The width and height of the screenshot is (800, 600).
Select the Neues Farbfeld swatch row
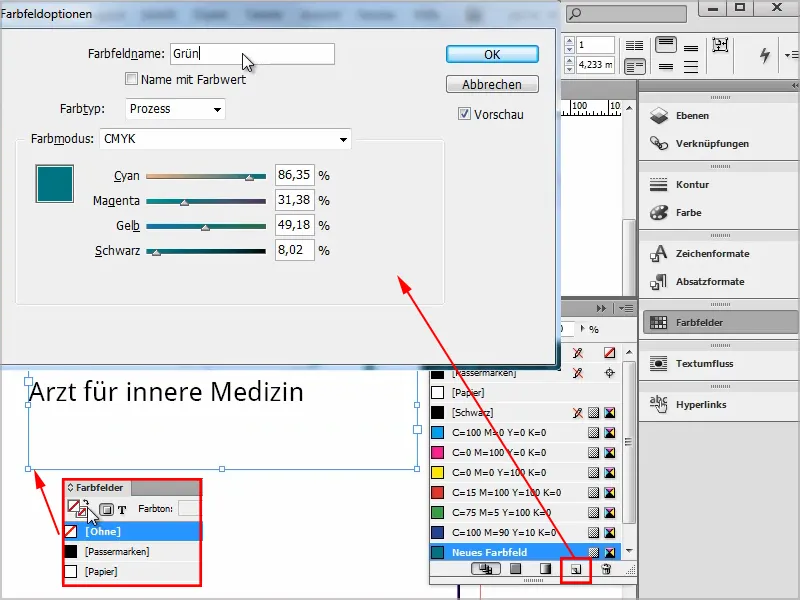point(526,552)
